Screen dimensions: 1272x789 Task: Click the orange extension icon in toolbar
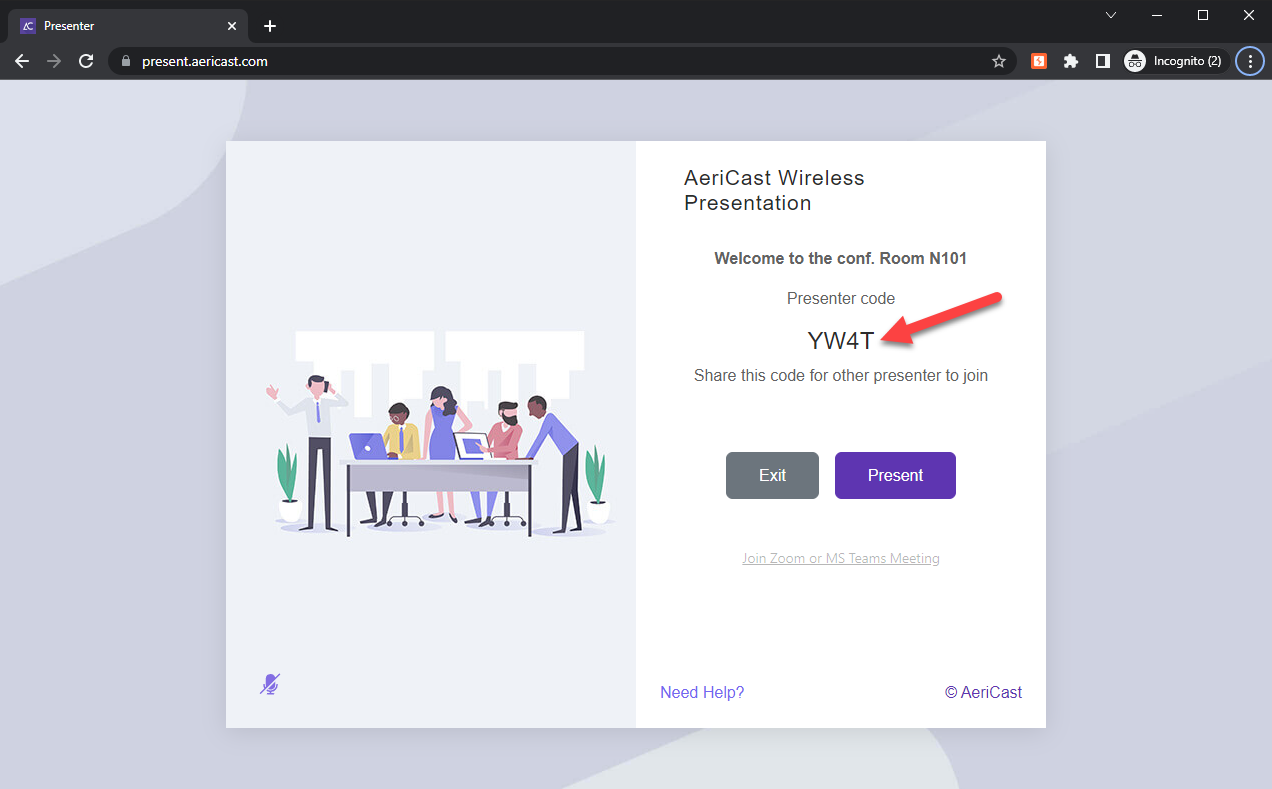(1039, 61)
